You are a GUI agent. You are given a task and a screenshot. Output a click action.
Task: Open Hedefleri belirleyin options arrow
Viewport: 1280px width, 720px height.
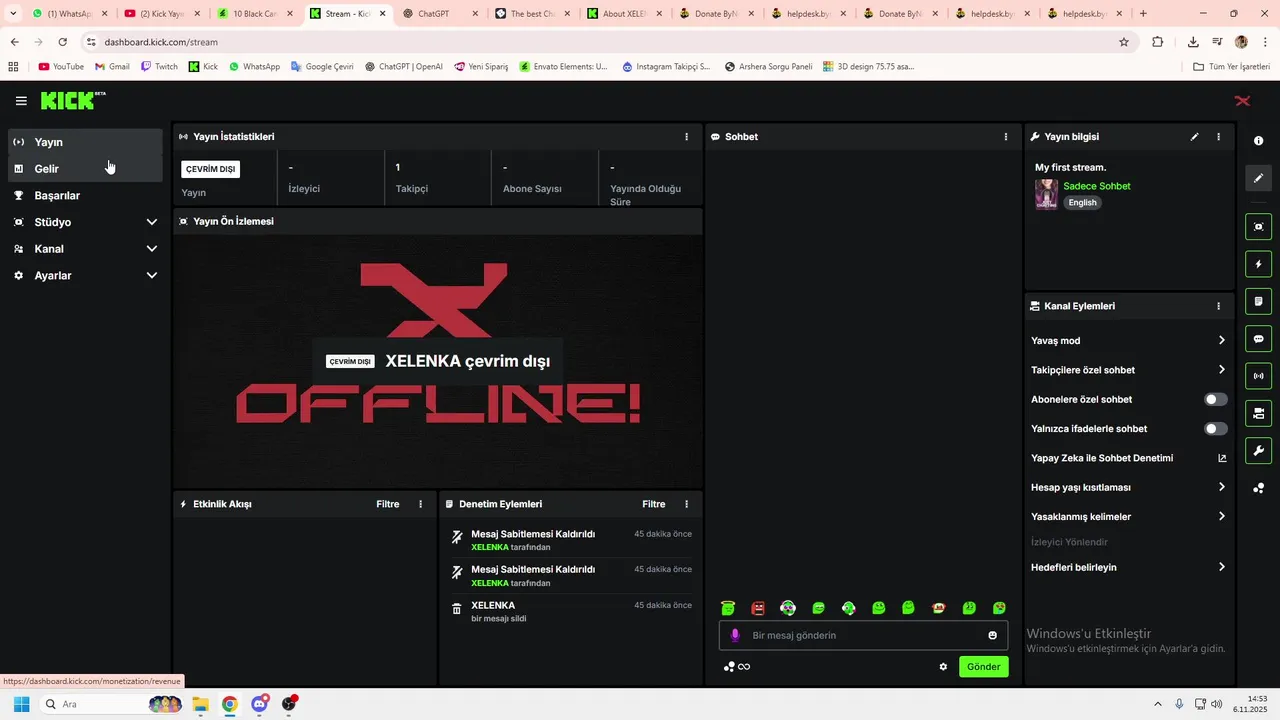[1221, 567]
